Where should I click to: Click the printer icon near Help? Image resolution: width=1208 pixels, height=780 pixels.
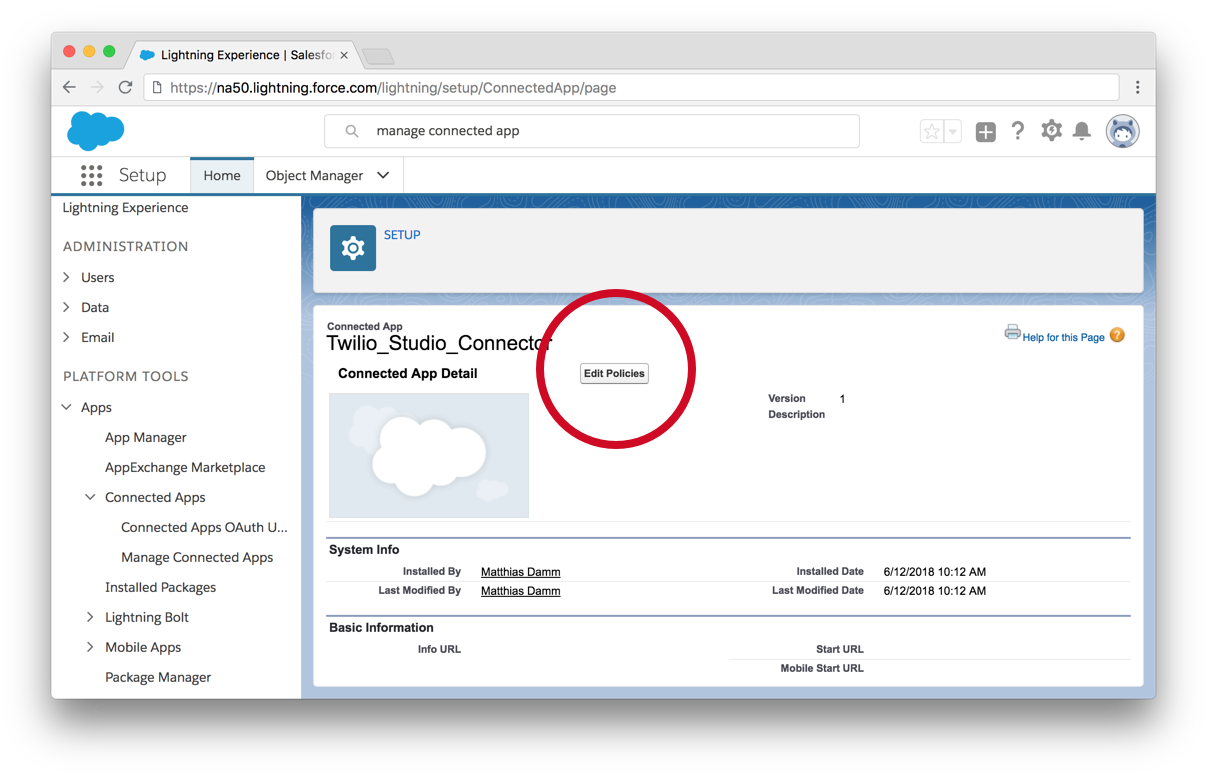coord(1012,333)
